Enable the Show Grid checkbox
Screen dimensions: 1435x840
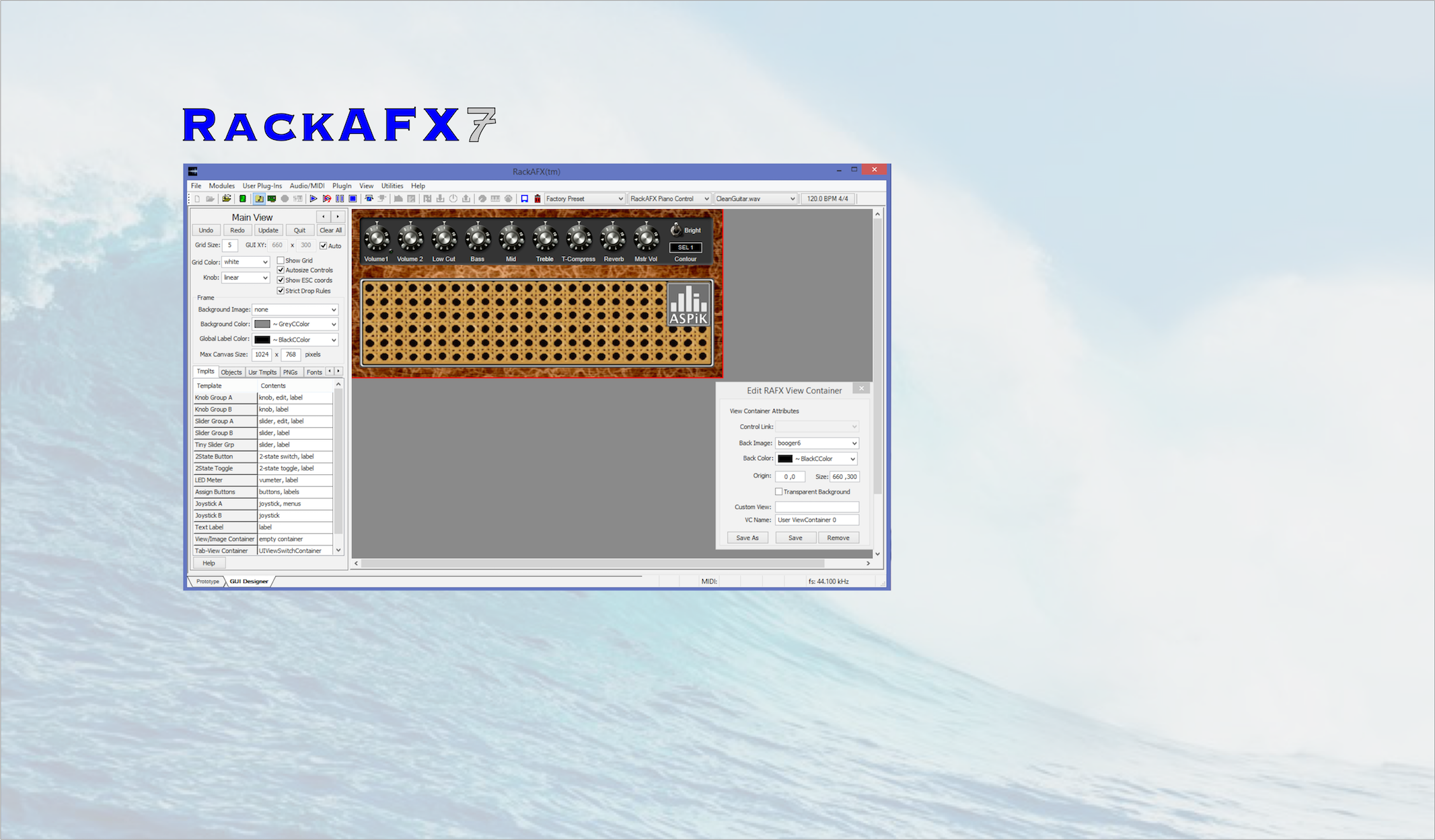[x=281, y=260]
